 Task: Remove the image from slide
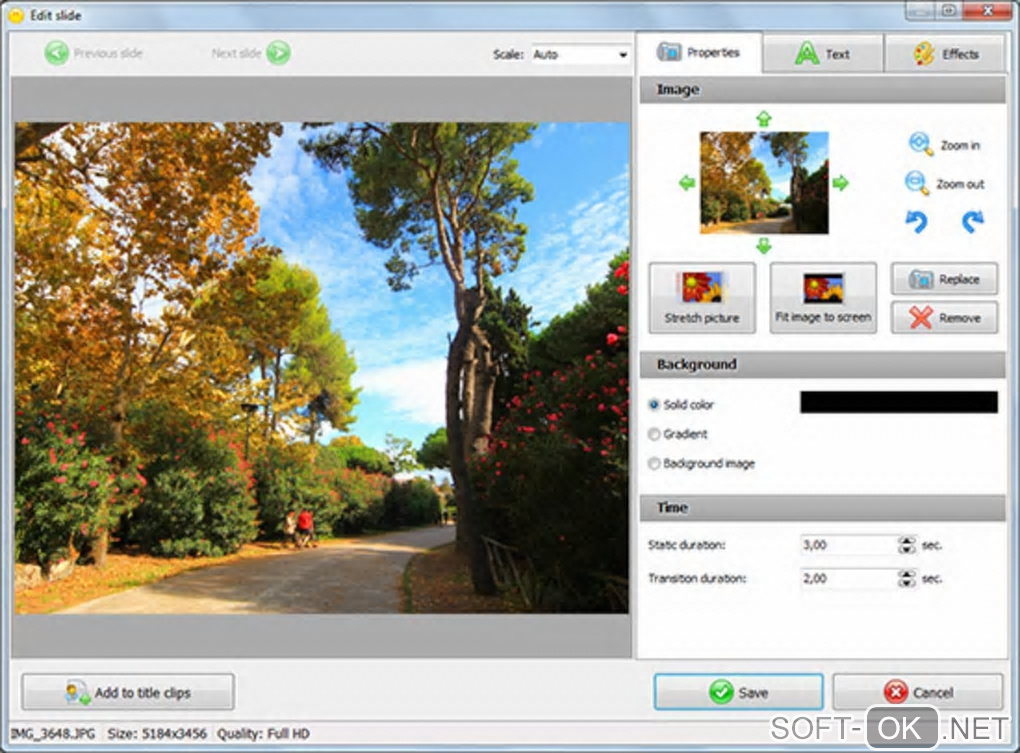click(944, 317)
